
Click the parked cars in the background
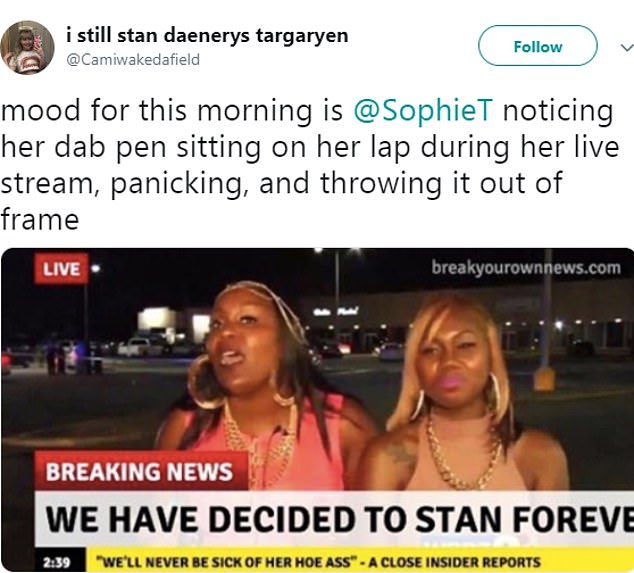click(146, 347)
